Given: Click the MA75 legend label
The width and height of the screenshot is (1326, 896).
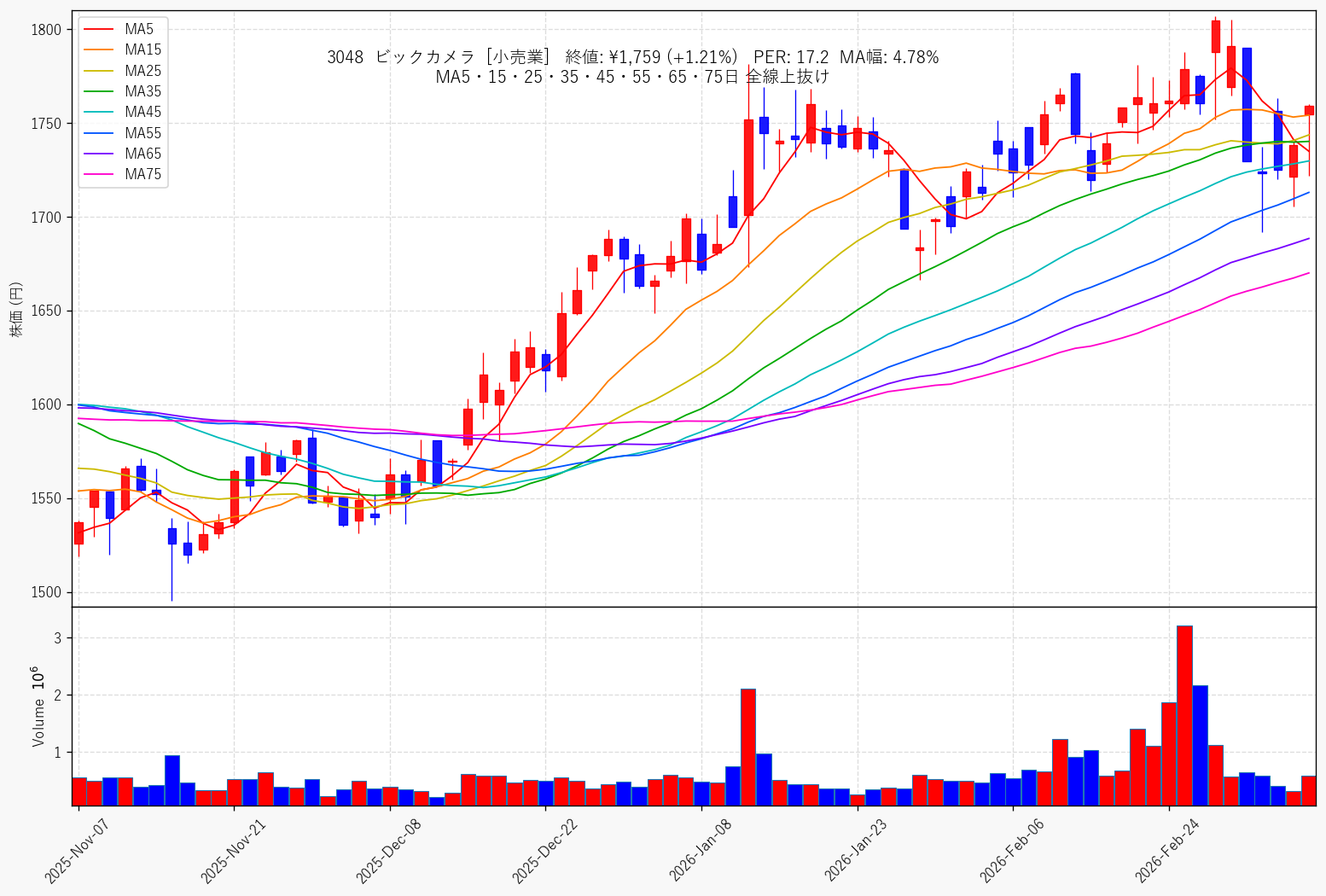Looking at the screenshot, I should (142, 174).
